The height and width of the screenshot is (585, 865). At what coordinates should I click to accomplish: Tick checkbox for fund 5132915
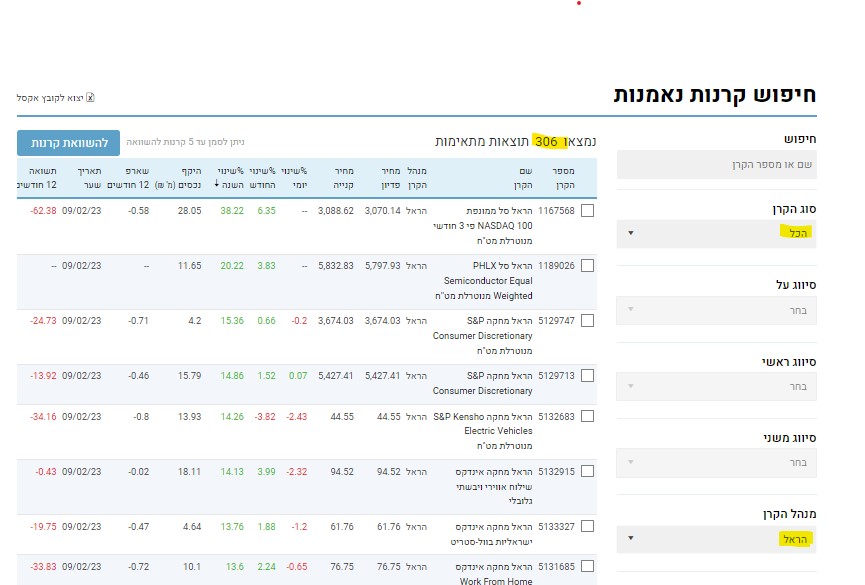click(588, 471)
